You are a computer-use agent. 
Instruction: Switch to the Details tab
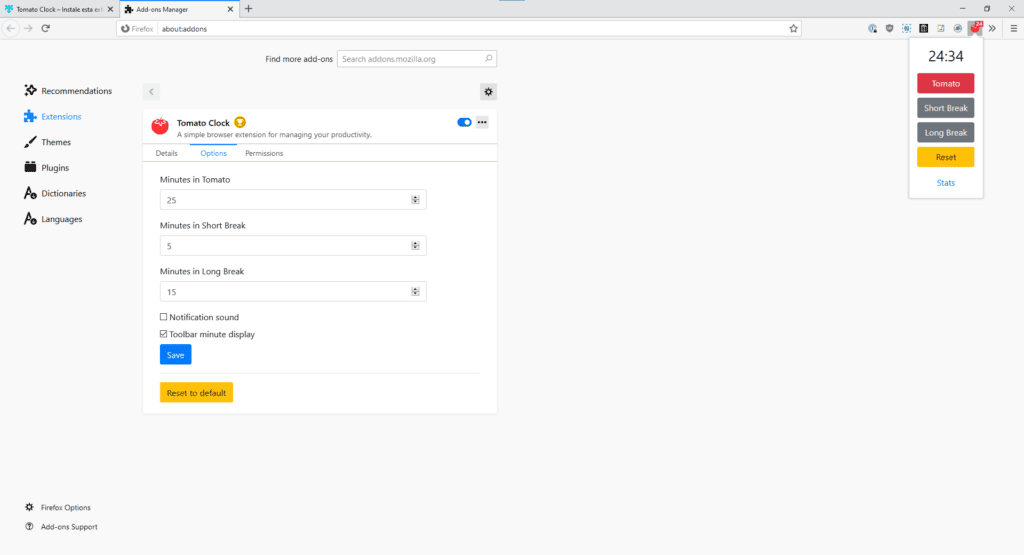click(167, 153)
